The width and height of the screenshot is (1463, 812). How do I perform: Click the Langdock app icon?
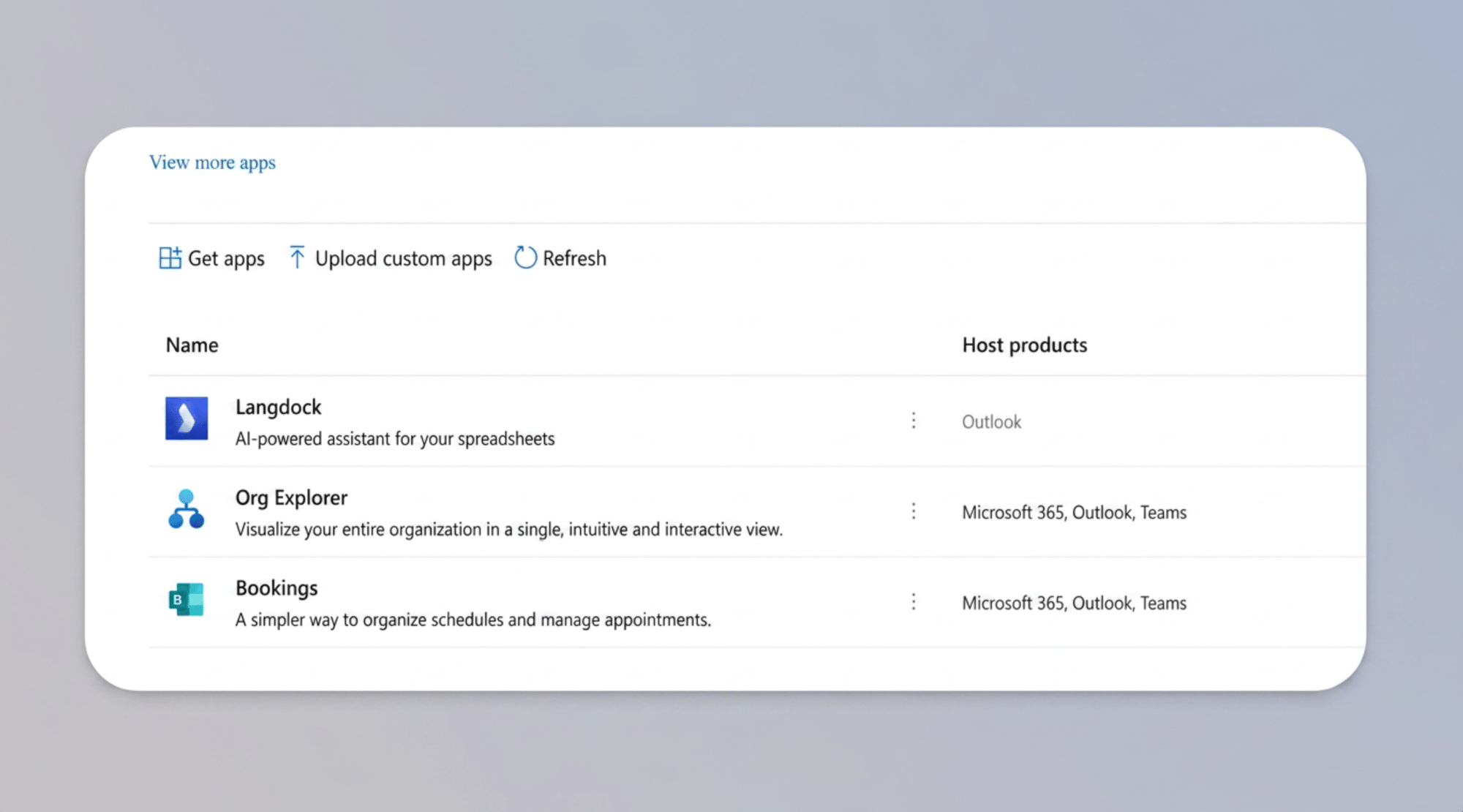[187, 418]
